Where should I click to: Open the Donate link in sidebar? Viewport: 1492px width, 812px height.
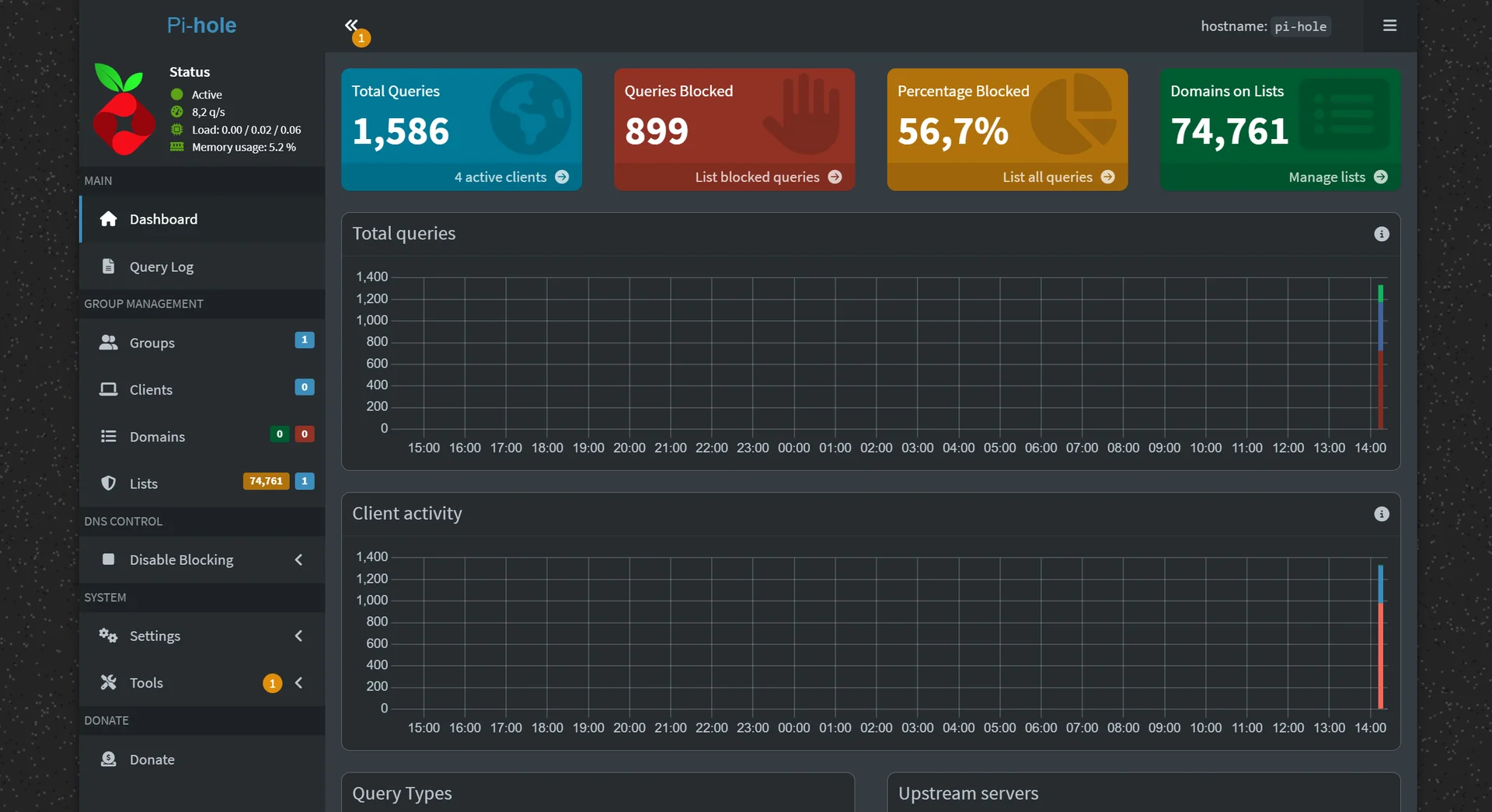pos(202,759)
